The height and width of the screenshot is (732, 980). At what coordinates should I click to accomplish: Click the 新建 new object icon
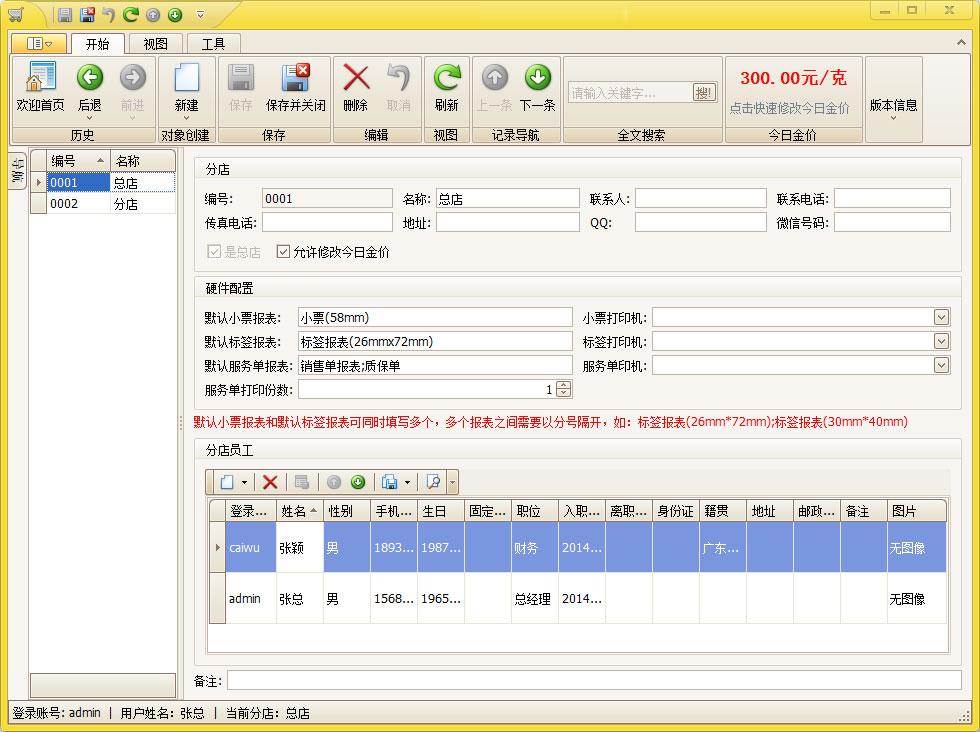tap(186, 88)
